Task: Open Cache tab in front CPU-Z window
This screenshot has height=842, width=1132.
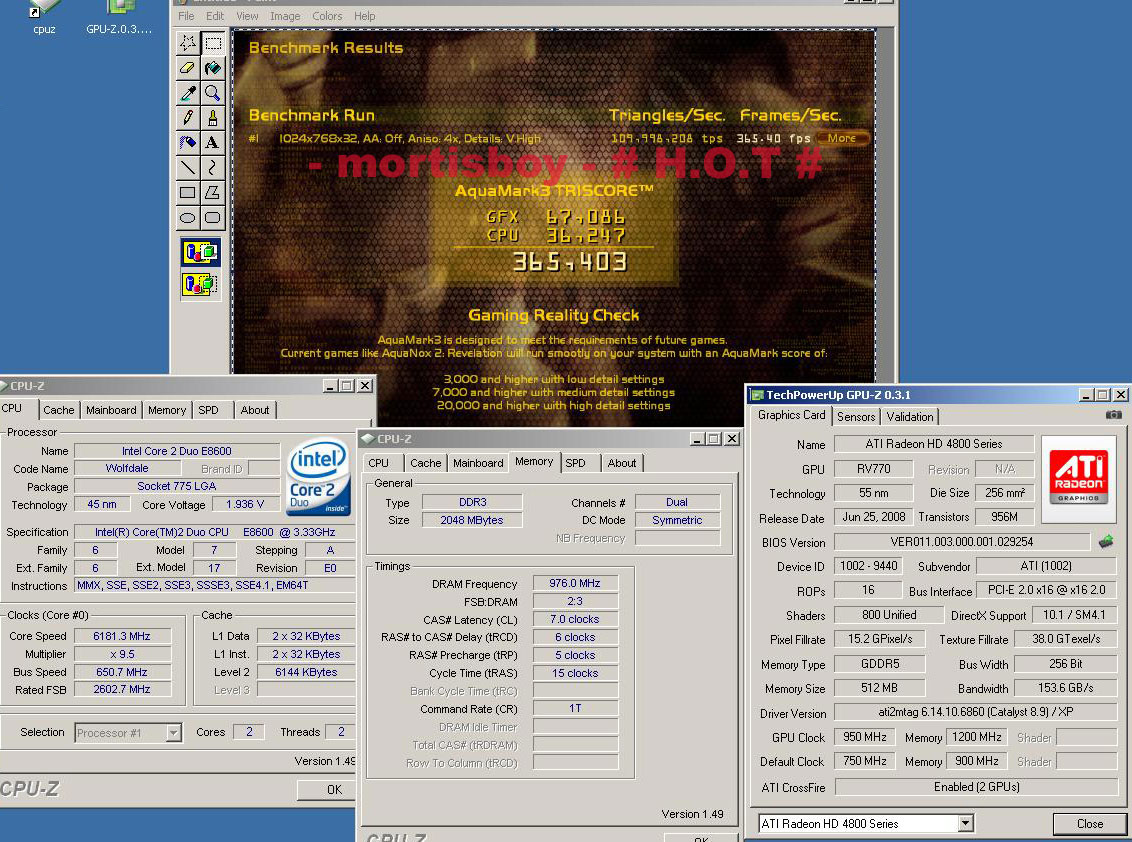Action: click(426, 464)
